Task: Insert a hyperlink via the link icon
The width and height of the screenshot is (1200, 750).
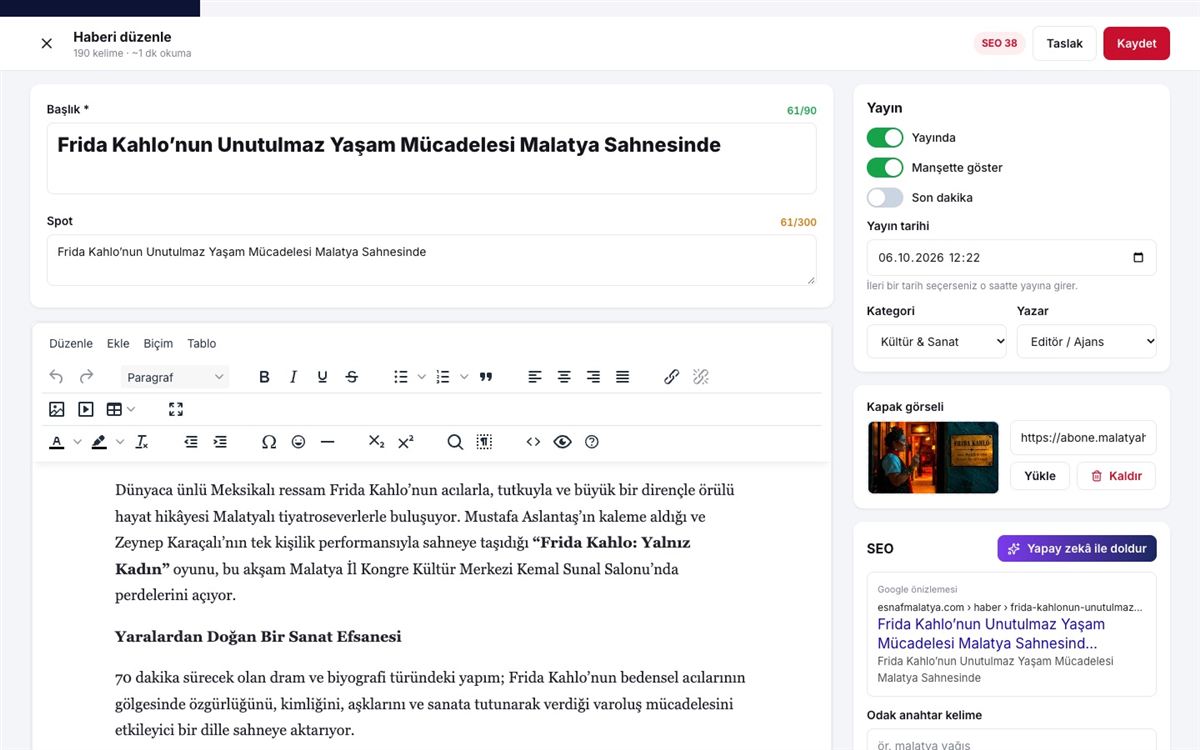Action: point(671,377)
